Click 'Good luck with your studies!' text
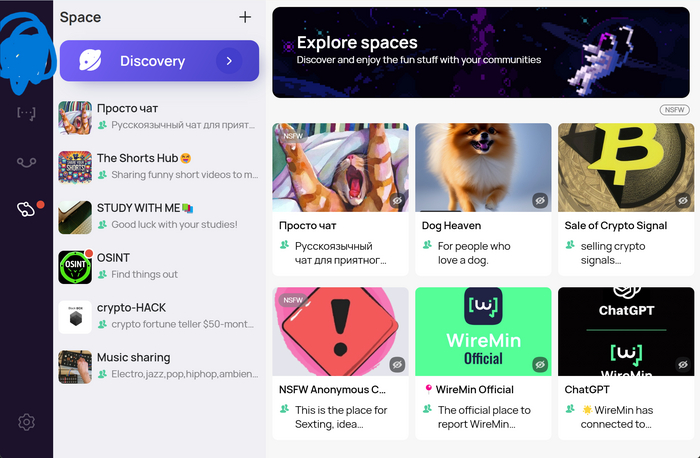The height and width of the screenshot is (458, 700). pyautogui.click(x=174, y=224)
